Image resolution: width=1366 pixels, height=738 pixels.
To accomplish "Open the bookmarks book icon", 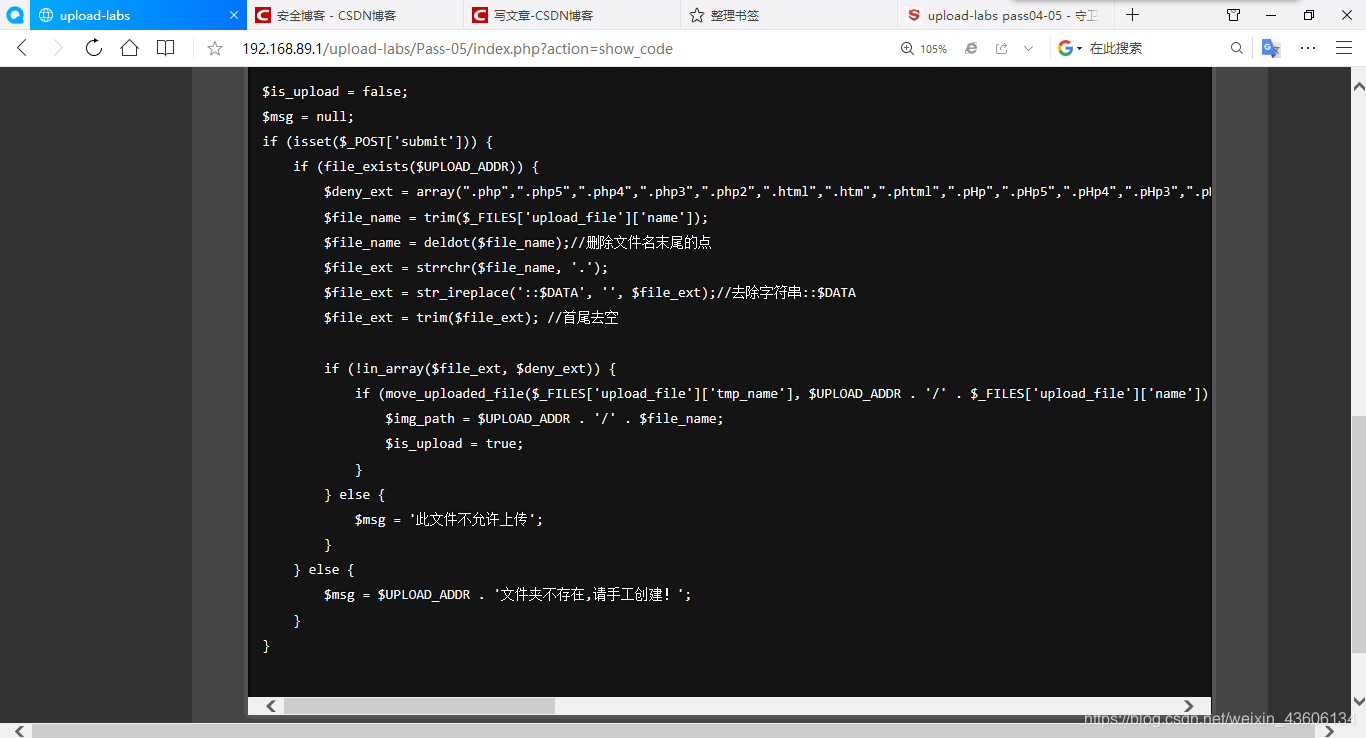I will point(165,48).
